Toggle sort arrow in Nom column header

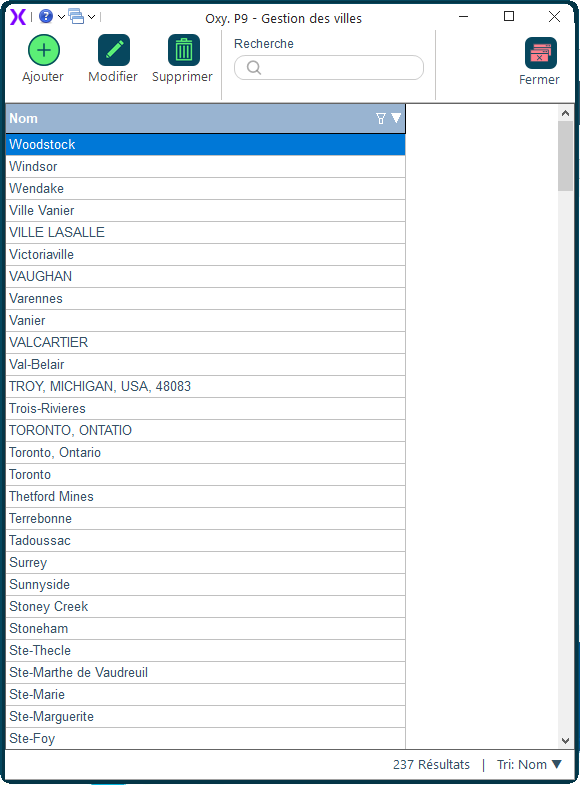point(396,118)
